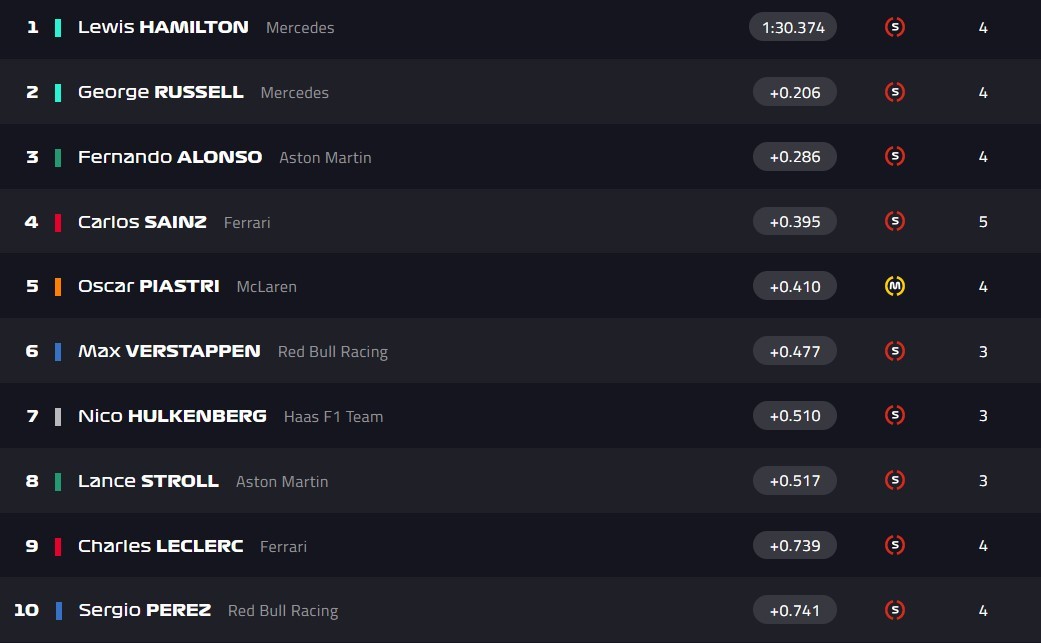This screenshot has width=1041, height=643.
Task: Open Max Verstappen driver name
Action: point(169,351)
